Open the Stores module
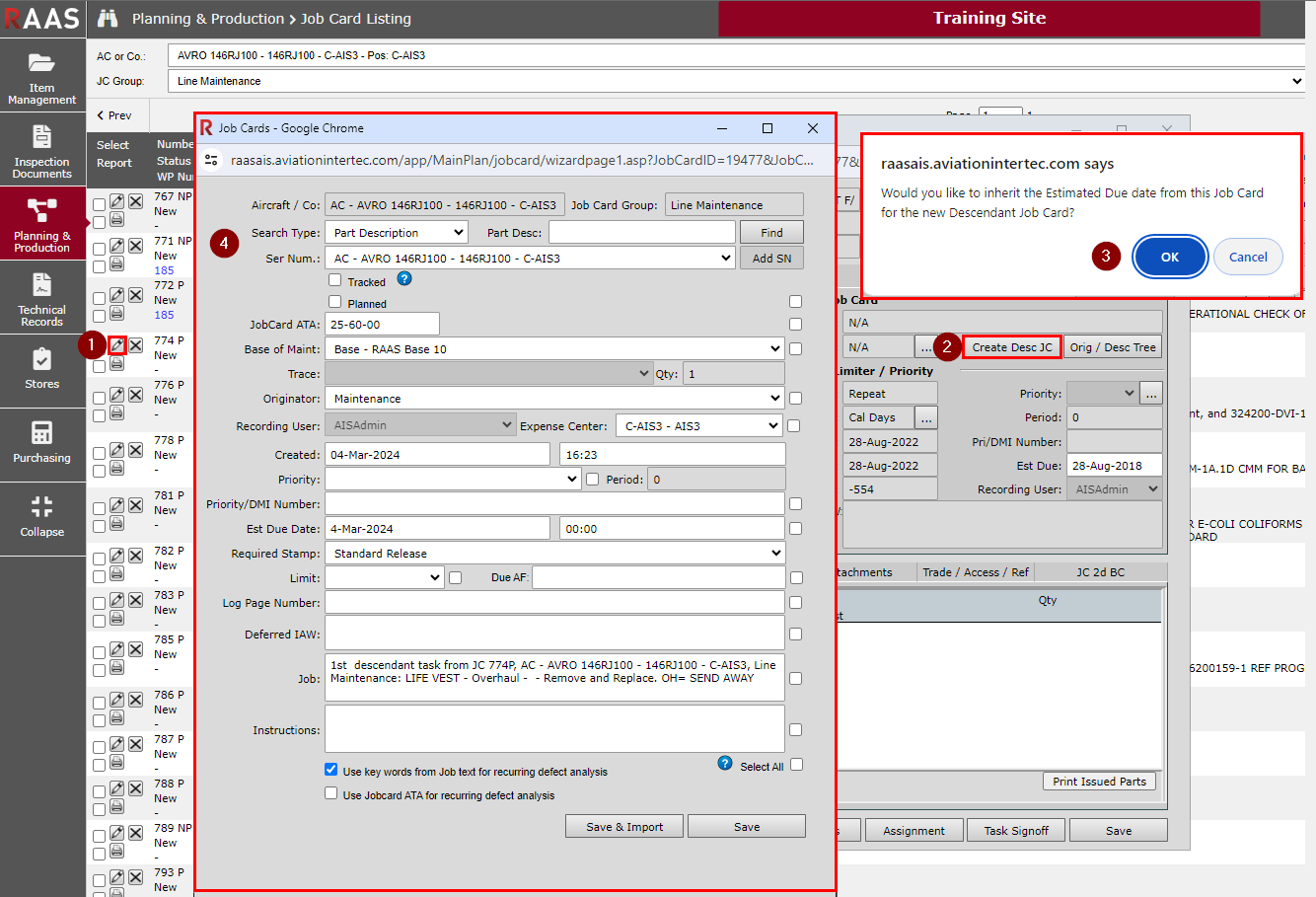 (42, 369)
